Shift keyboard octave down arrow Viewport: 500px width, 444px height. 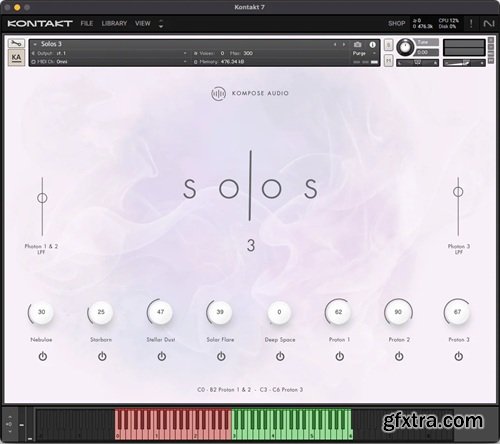(x=10, y=431)
